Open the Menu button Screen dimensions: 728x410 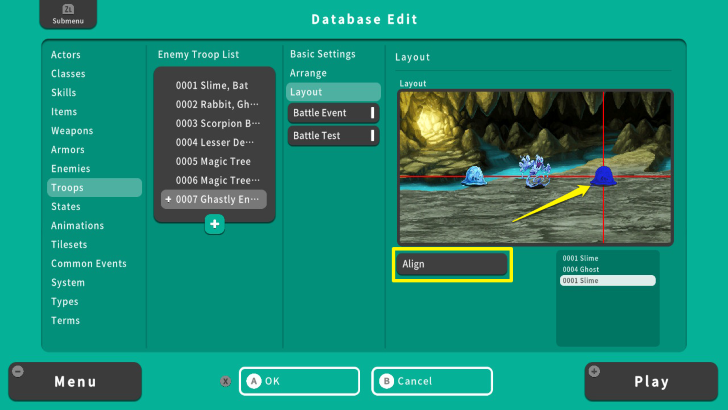click(75, 381)
